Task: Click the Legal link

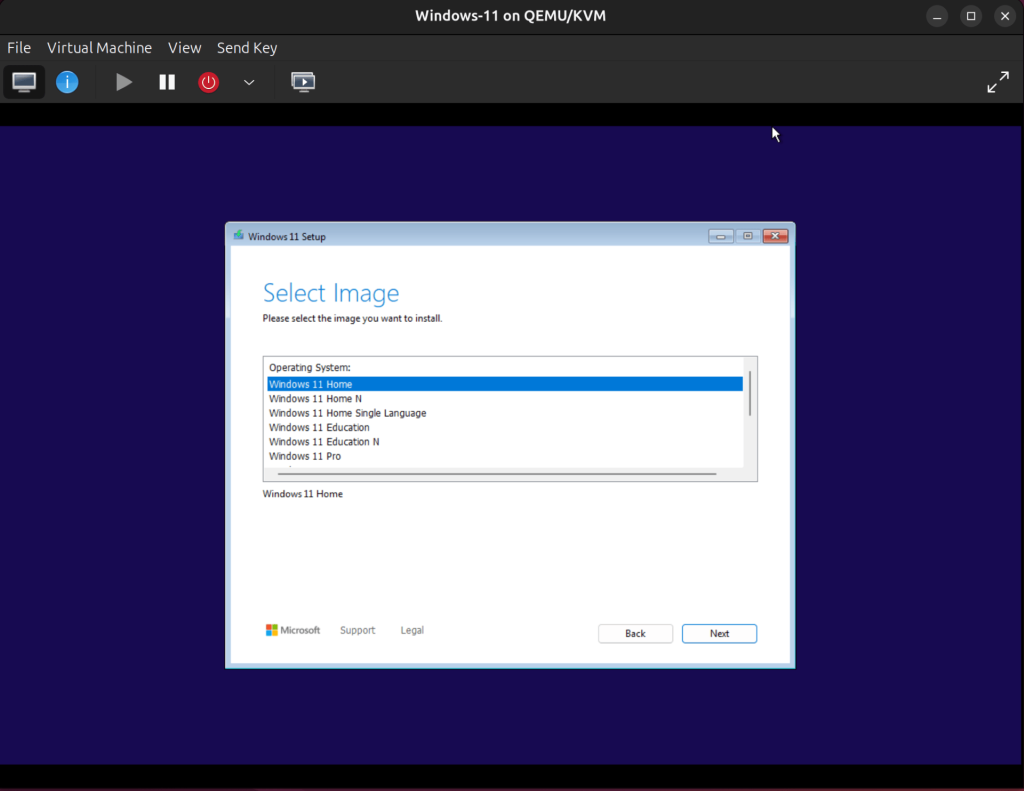Action: click(411, 630)
